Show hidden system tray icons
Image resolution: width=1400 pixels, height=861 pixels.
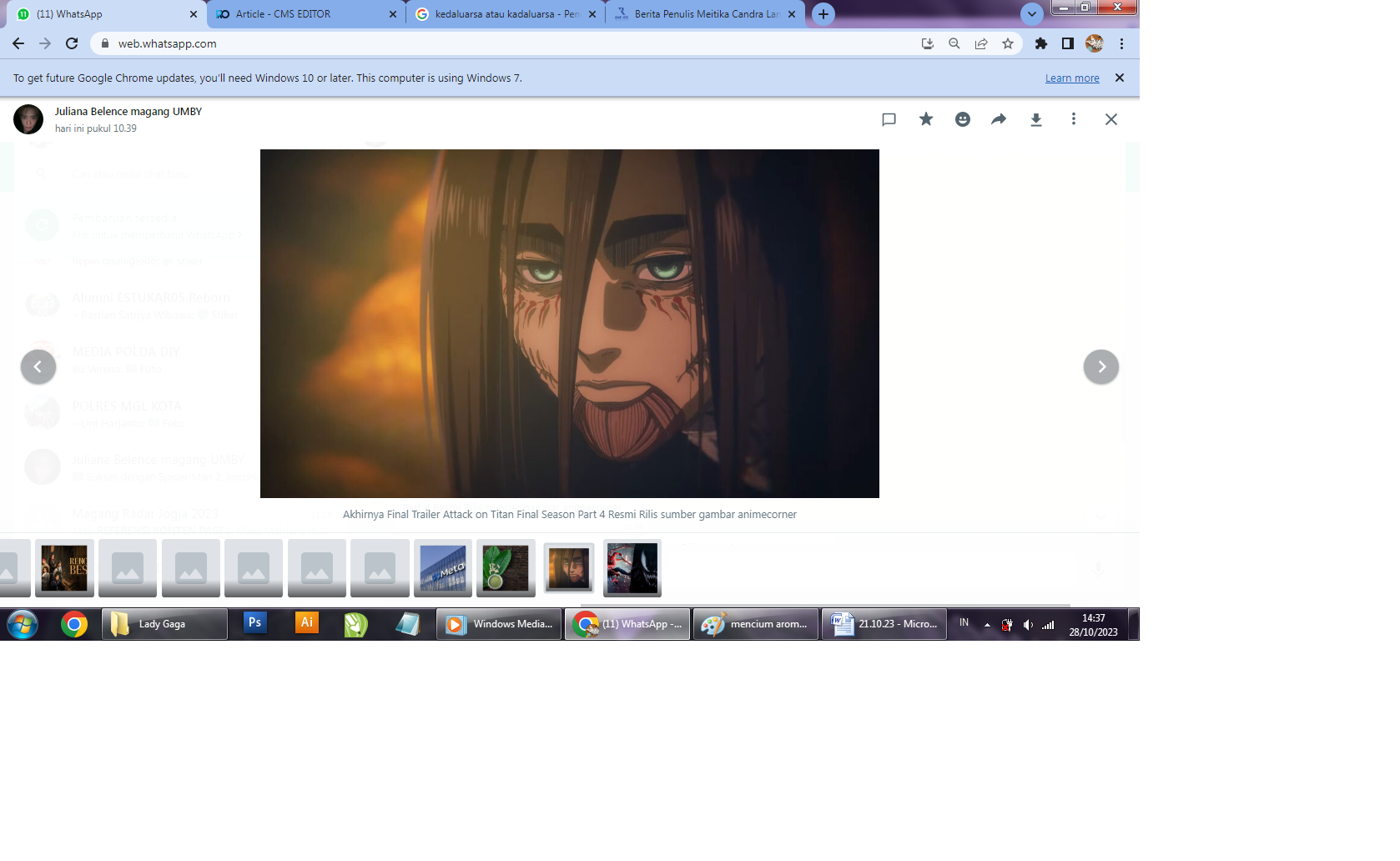(987, 624)
